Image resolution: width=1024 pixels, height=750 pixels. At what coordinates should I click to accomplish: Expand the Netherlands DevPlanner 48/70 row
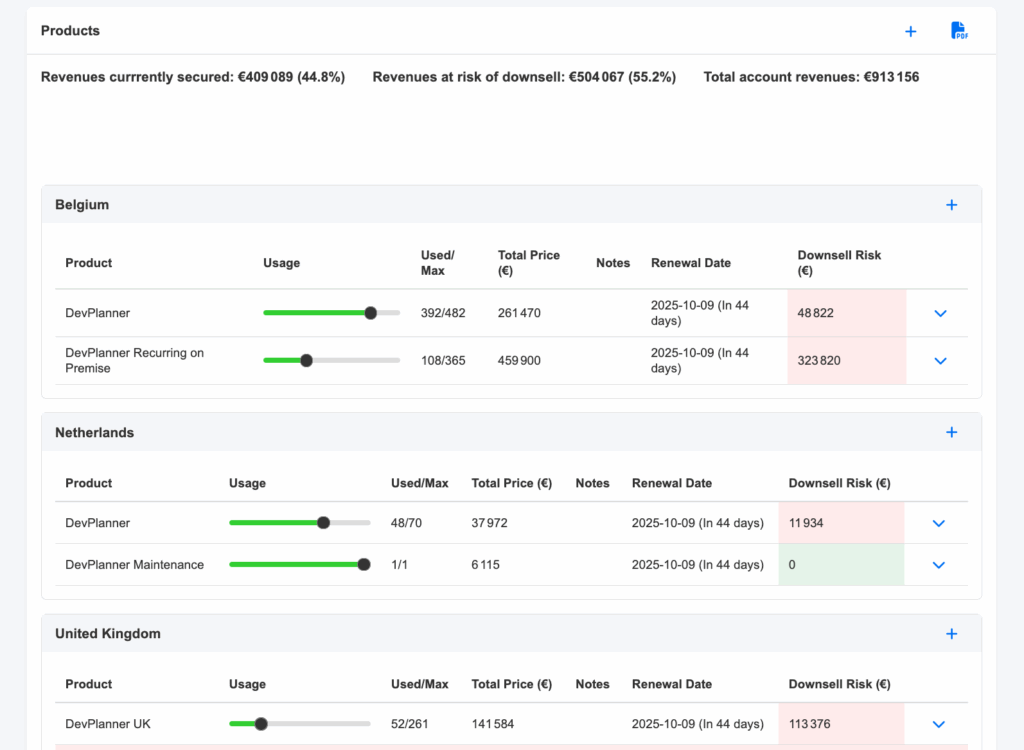pyautogui.click(x=938, y=523)
